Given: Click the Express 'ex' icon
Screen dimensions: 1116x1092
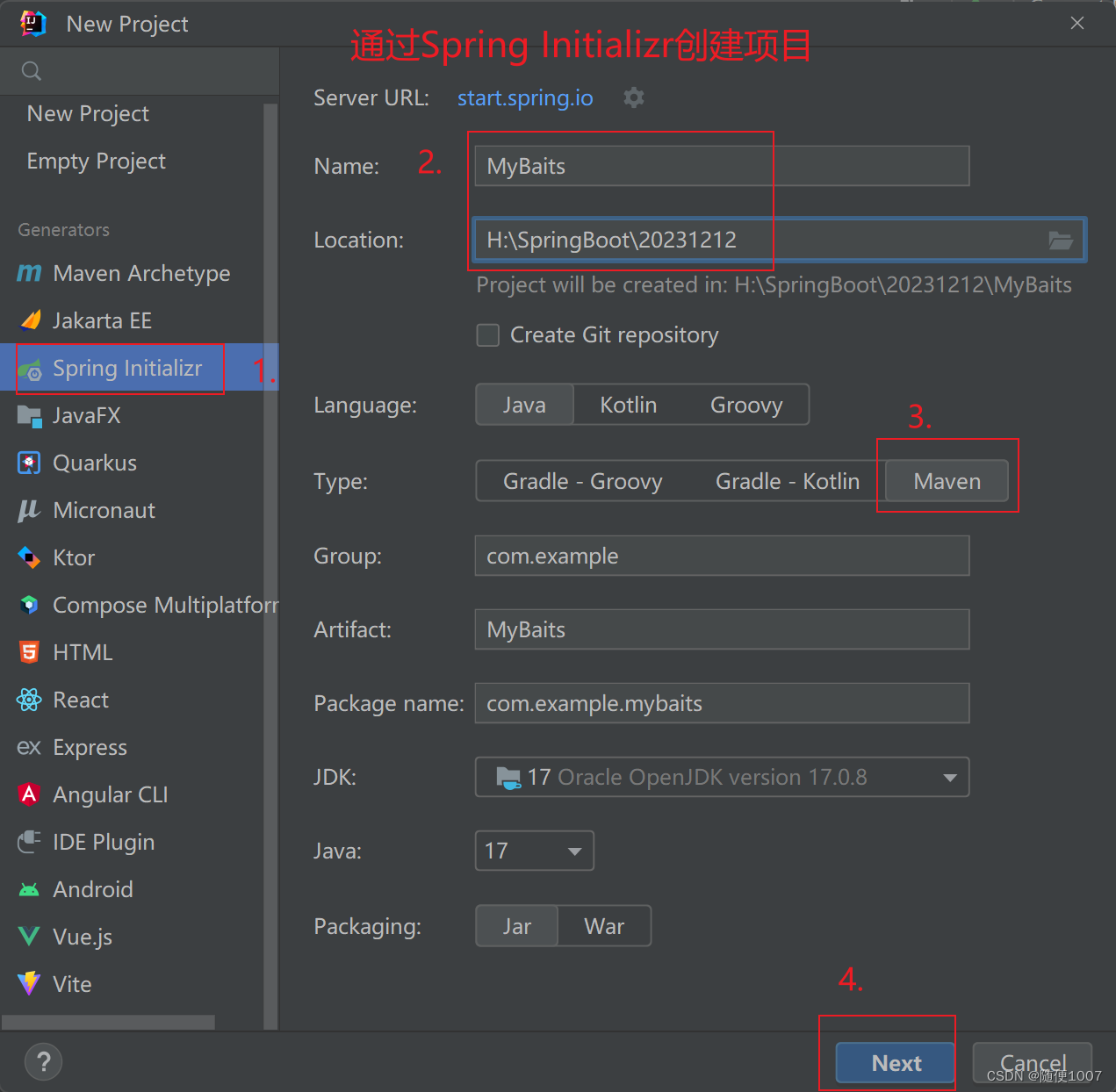Looking at the screenshot, I should point(29,747).
